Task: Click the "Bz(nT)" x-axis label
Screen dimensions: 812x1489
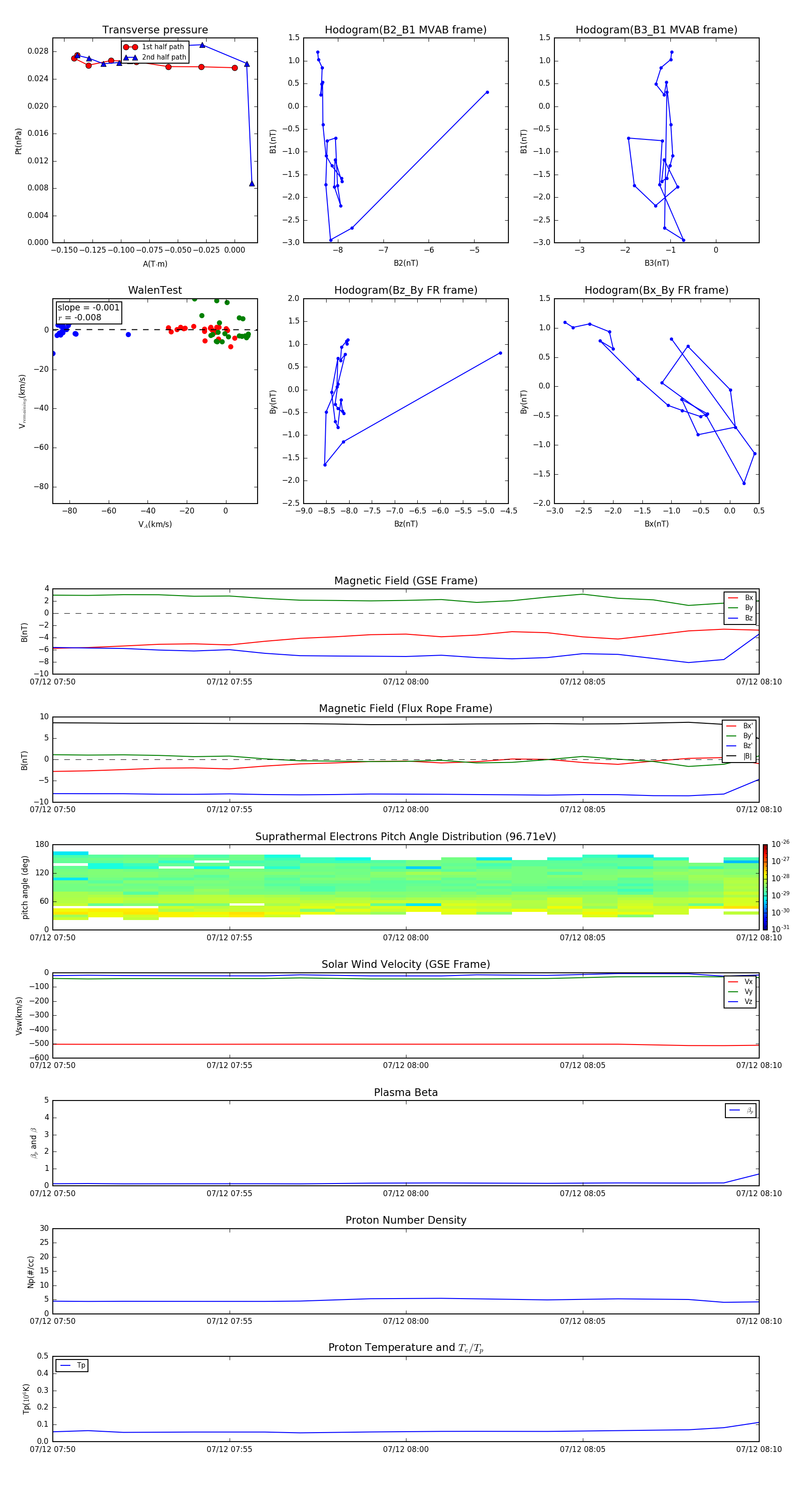Action: 406,524
